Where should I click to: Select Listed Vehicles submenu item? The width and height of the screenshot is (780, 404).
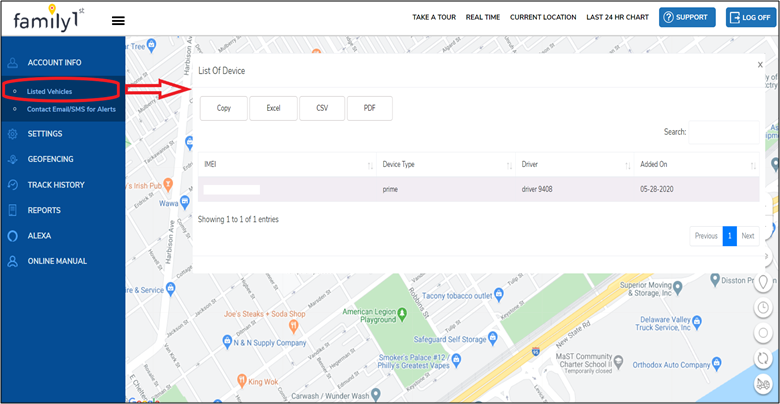49,92
